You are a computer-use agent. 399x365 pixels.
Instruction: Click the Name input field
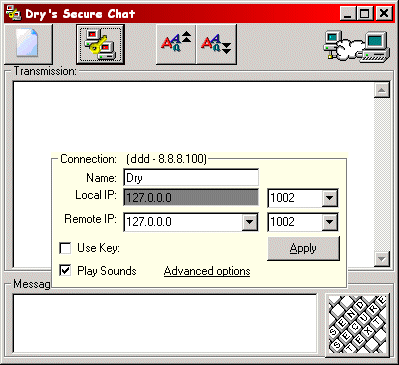point(191,178)
